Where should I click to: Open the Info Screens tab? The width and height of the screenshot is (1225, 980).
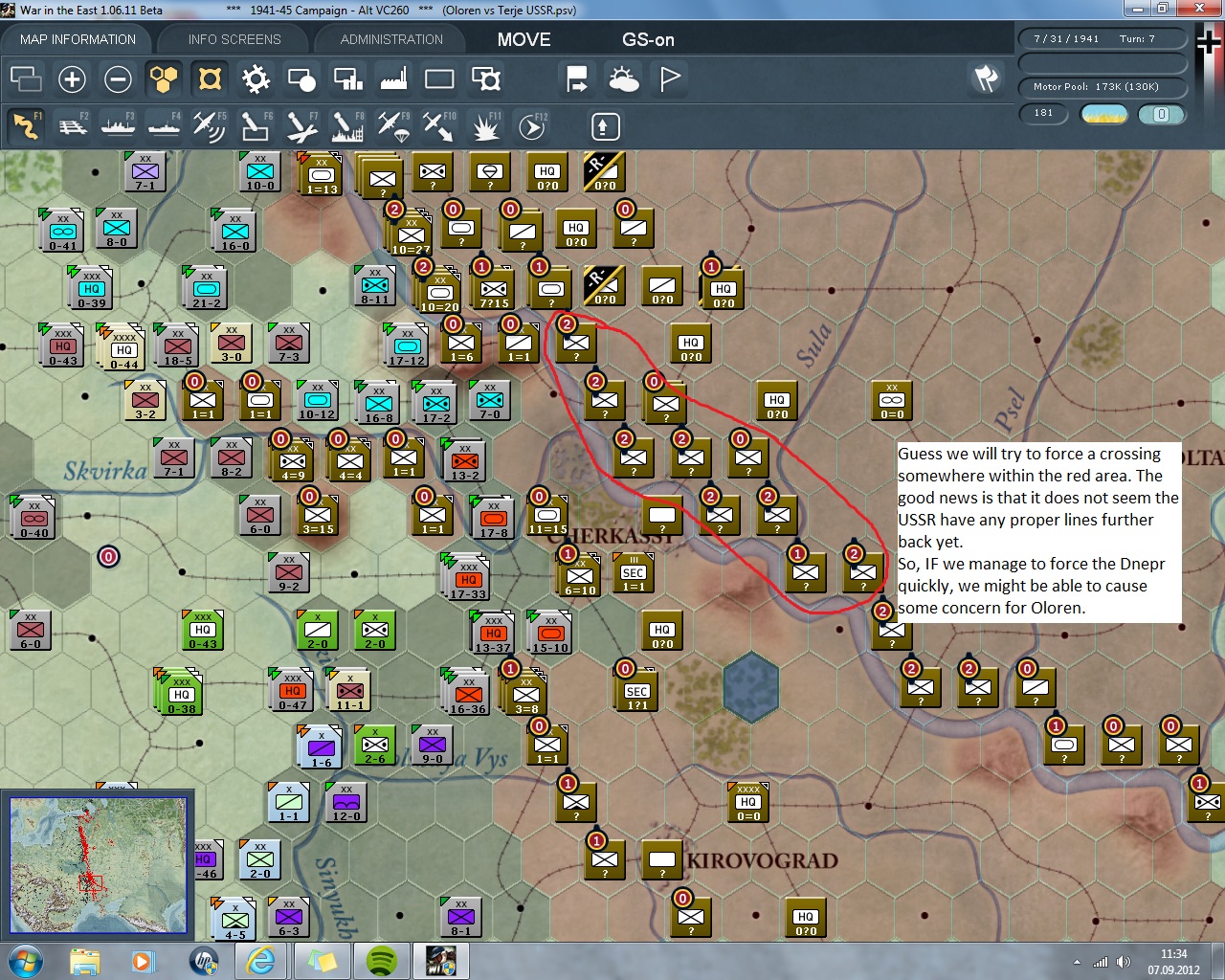click(x=234, y=39)
